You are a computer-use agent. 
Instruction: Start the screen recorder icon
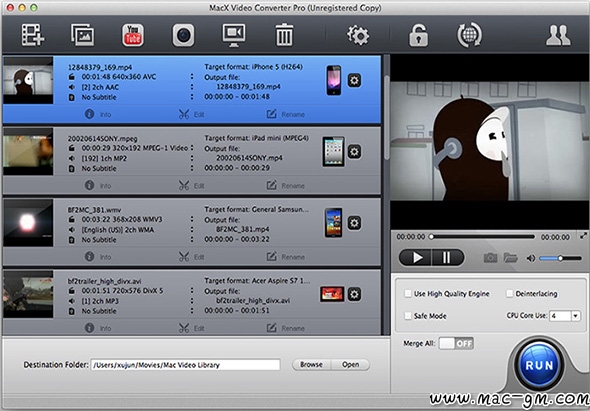234,35
